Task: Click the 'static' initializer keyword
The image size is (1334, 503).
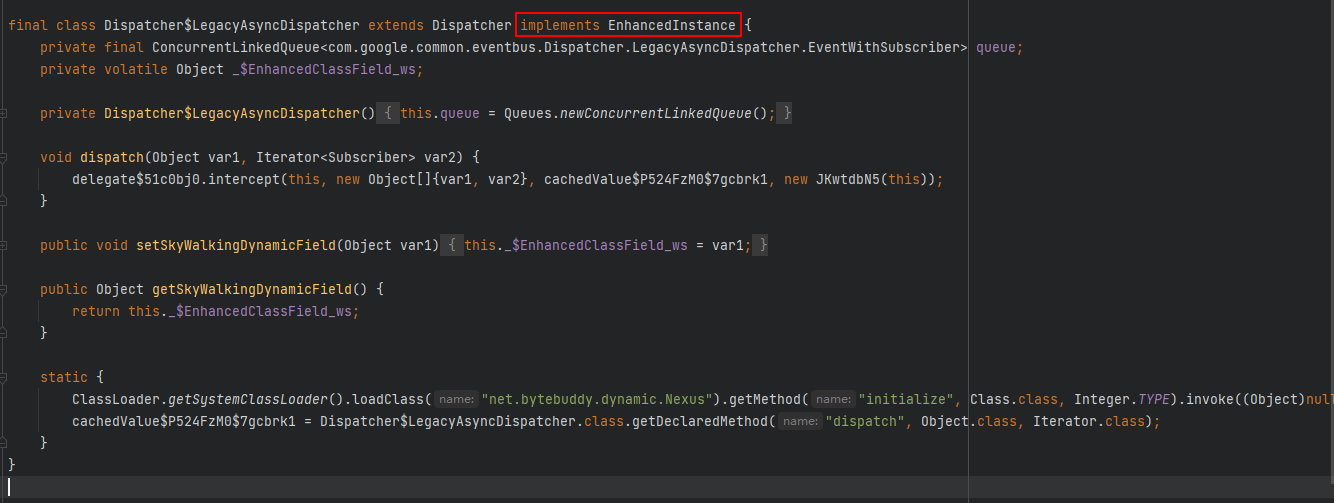Action: click(x=64, y=377)
